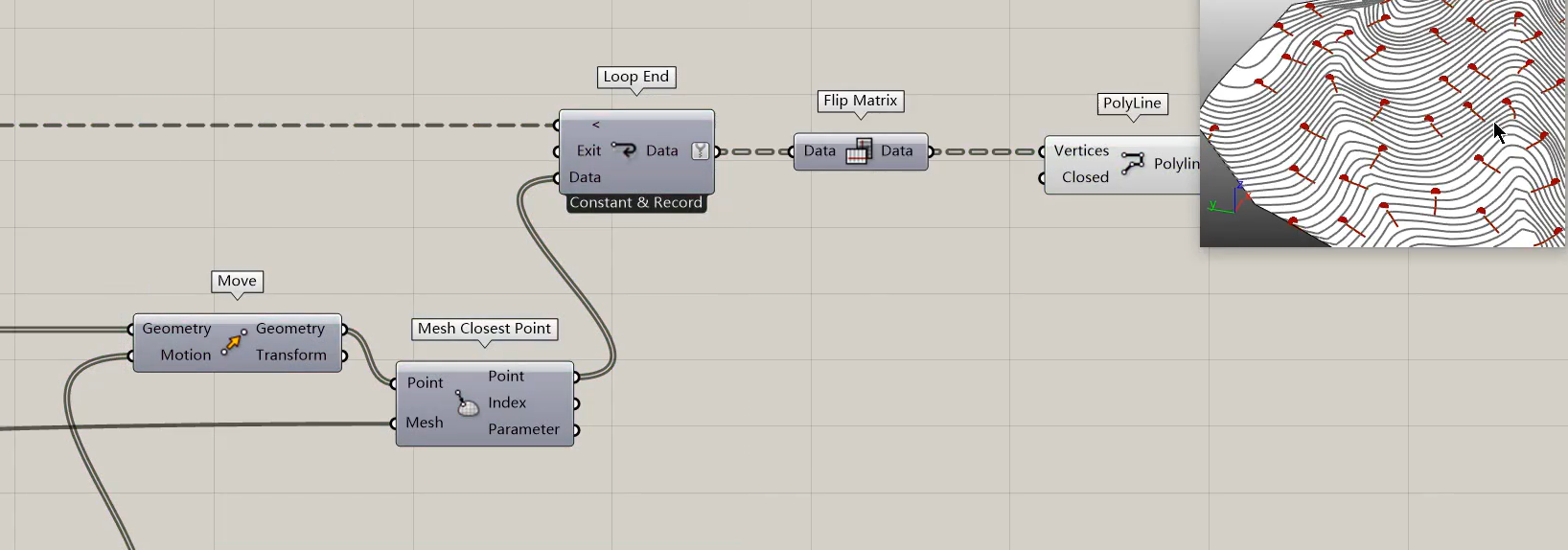Click the Transform output of Move

[291, 355]
